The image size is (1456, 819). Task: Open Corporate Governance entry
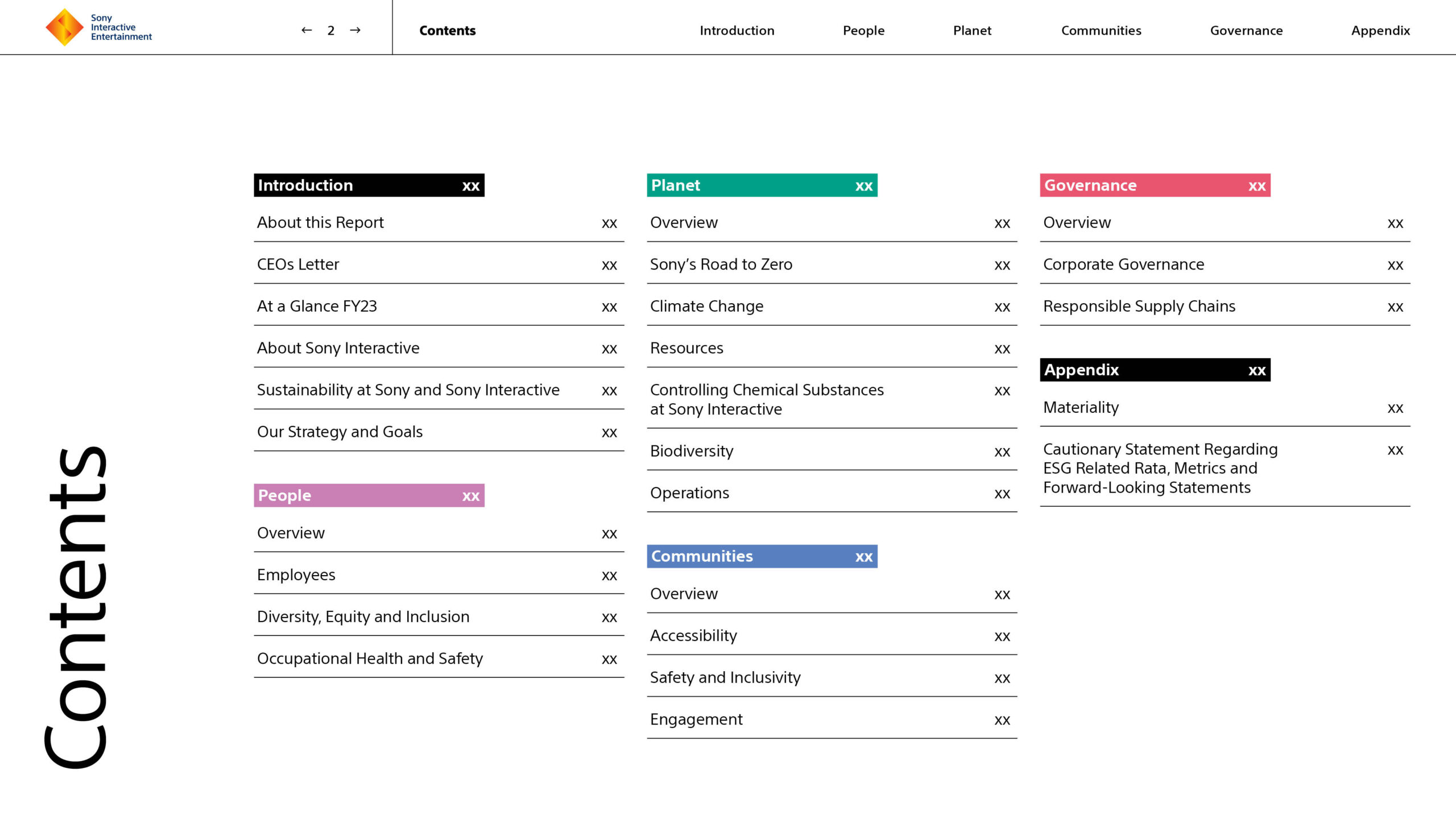point(1225,264)
